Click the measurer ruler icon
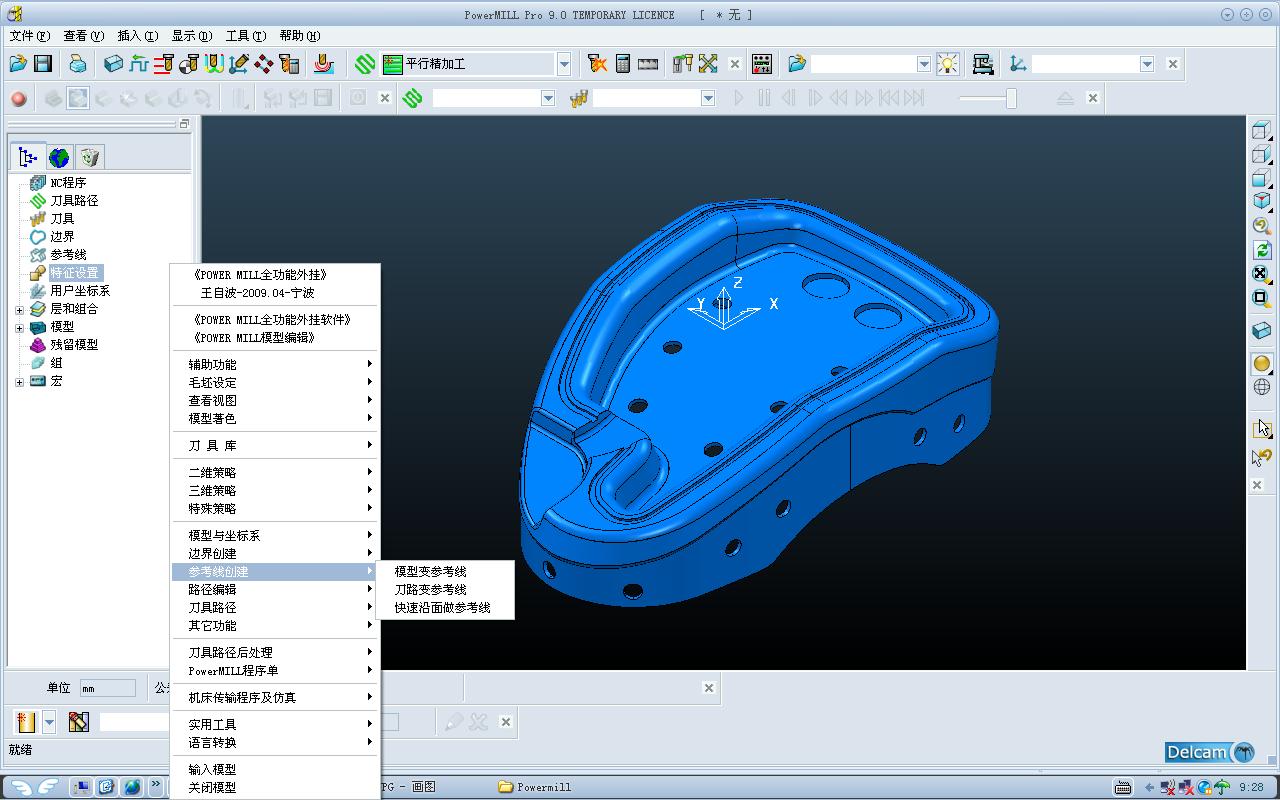 click(648, 64)
